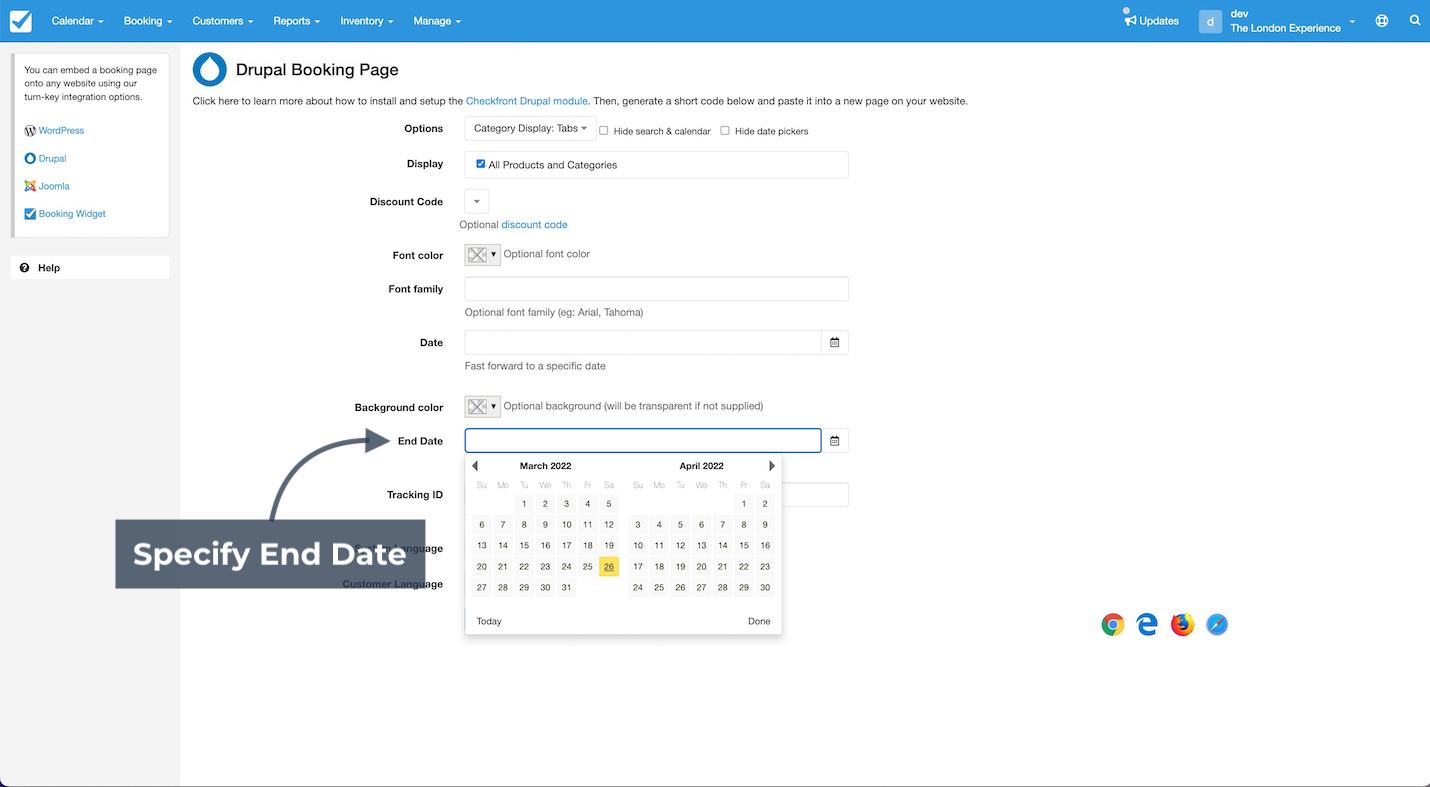Screen dimensions: 1430x787
Task: Click the dev user avatar
Action: coord(1210,21)
